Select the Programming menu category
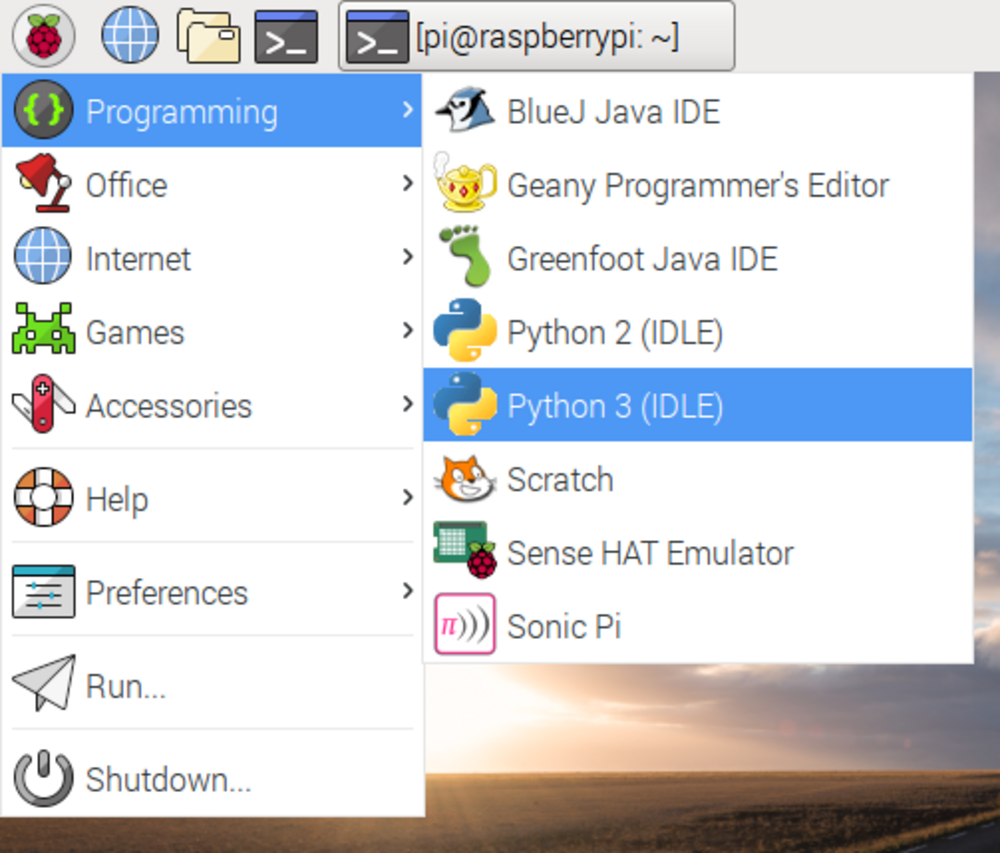Image resolution: width=1000 pixels, height=853 pixels. (212, 110)
